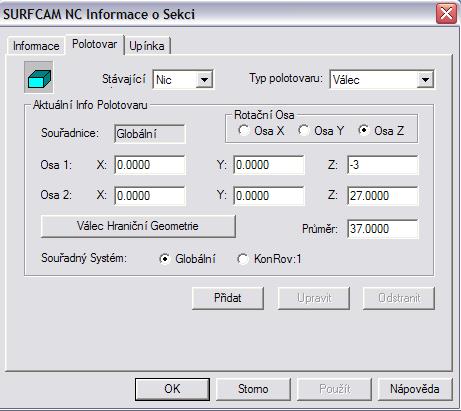Select the Polotovar tab
Viewport: 461px width, 411px height.
coord(94,44)
